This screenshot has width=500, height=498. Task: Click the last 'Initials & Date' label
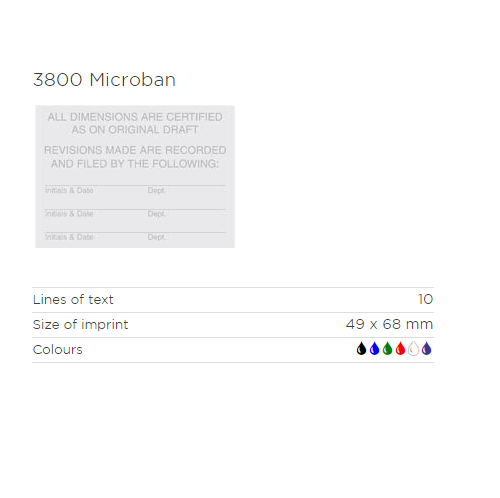point(69,237)
